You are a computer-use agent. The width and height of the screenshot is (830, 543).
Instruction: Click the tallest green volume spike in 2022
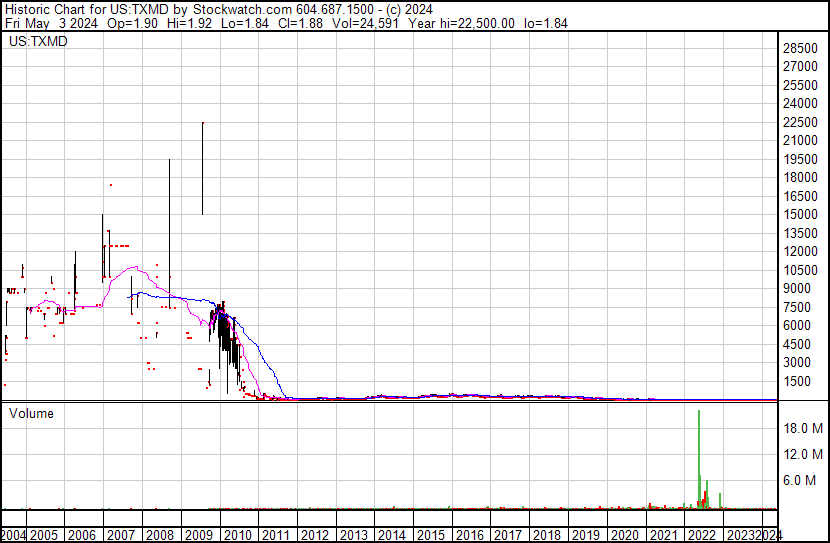point(698,455)
